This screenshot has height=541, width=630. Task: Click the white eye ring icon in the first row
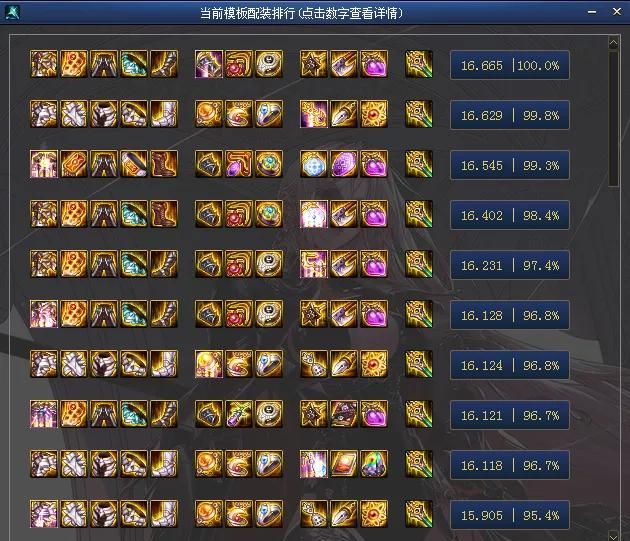(269, 64)
